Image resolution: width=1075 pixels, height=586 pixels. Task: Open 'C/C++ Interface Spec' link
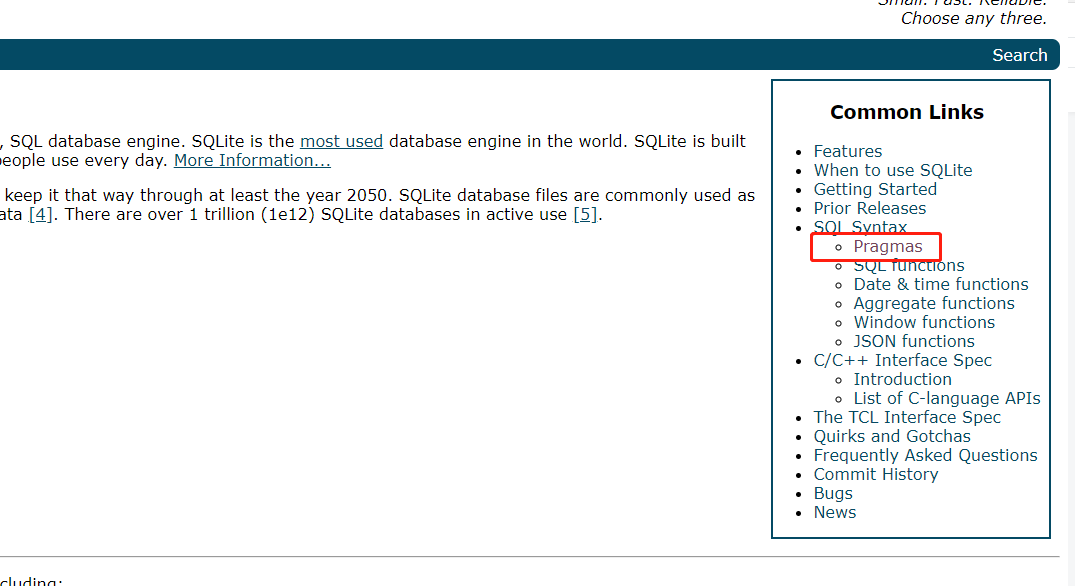pos(902,361)
